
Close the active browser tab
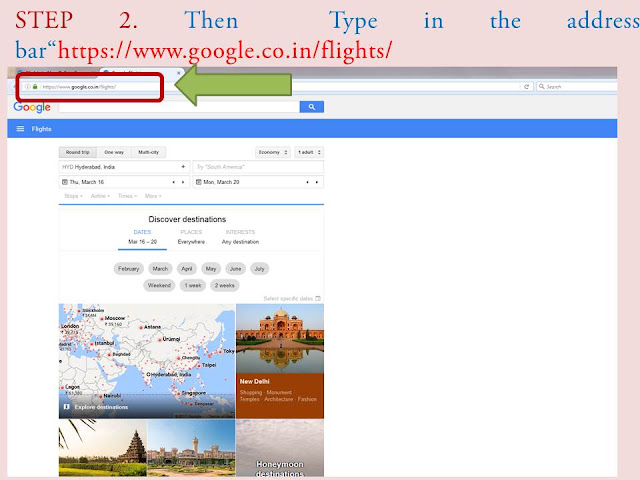point(178,73)
